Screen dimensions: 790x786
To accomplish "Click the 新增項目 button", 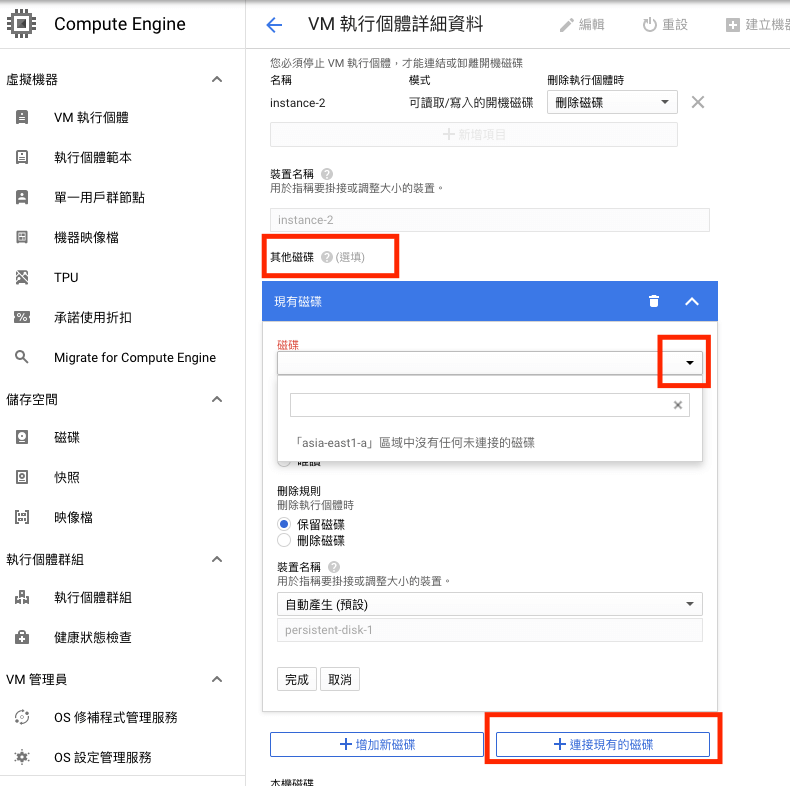I will click(x=474, y=134).
